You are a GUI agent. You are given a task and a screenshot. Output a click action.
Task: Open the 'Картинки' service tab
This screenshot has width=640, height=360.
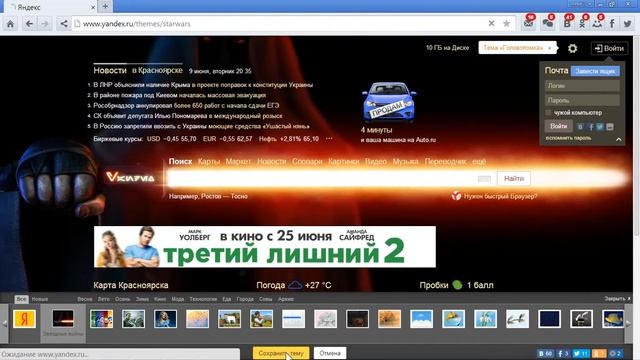click(343, 162)
